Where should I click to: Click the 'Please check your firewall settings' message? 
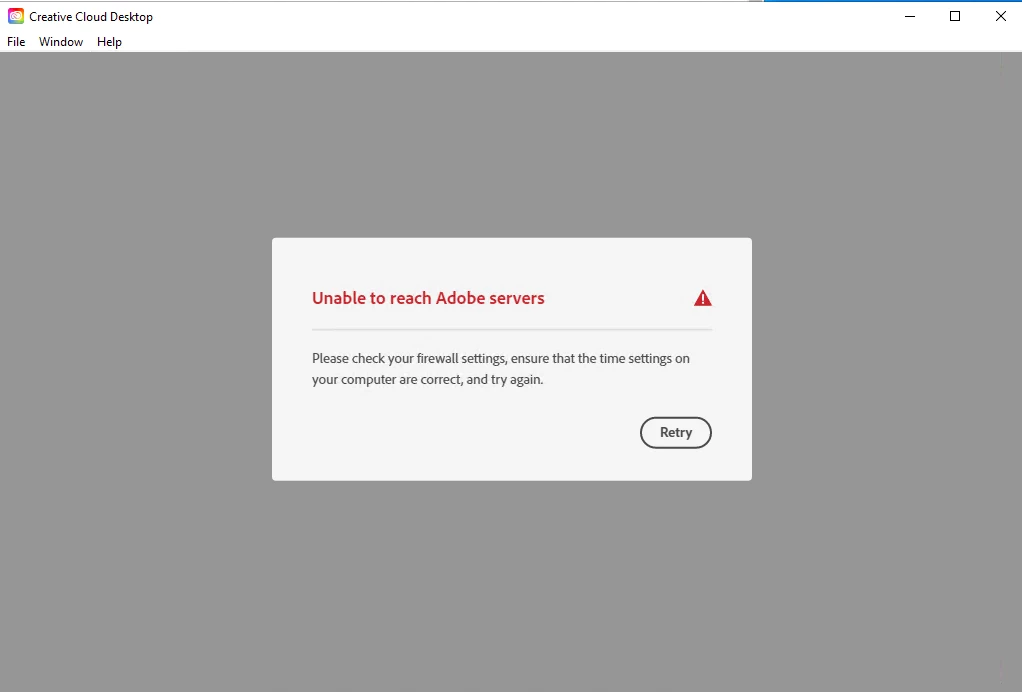pyautogui.click(x=501, y=369)
